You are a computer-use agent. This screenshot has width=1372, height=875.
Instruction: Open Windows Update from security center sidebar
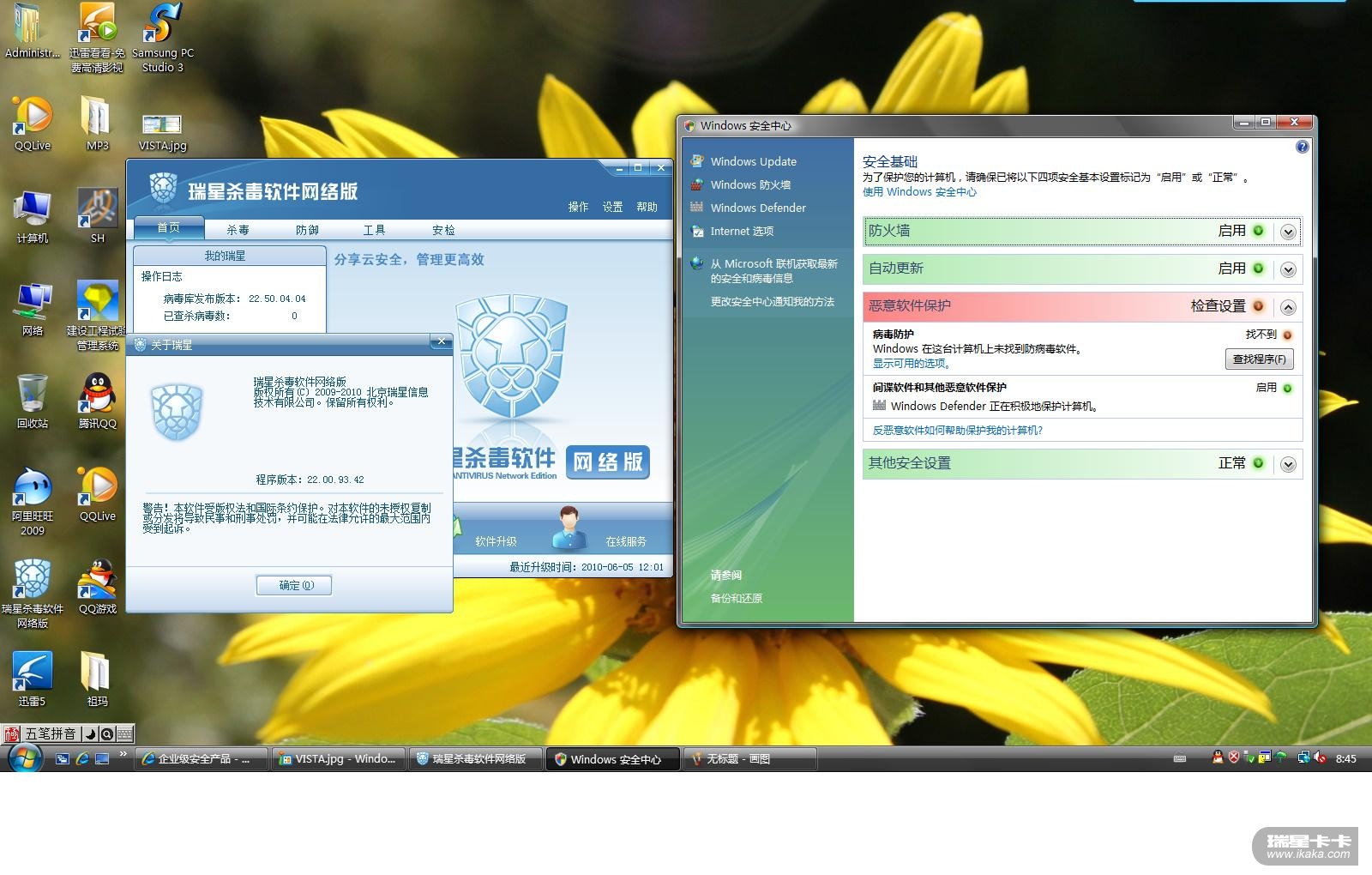pos(753,161)
